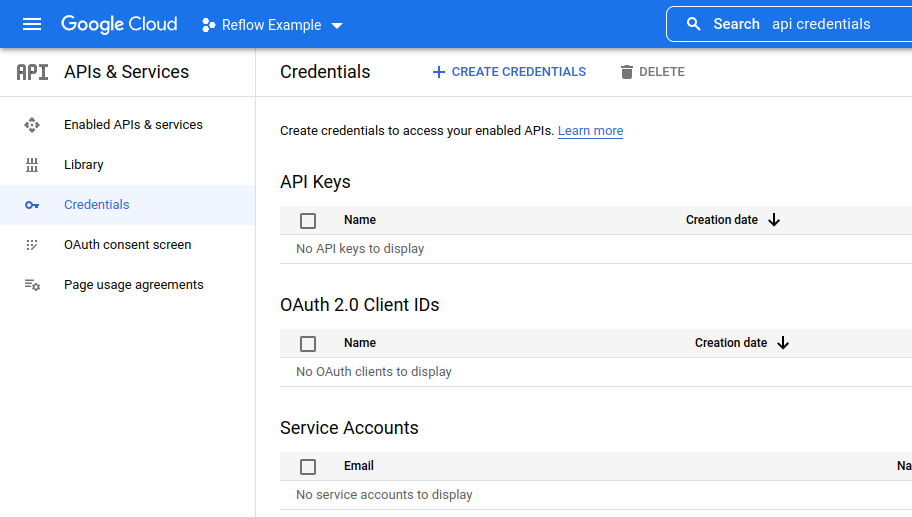Click the Credentials page title
This screenshot has width=912, height=517.
pyautogui.click(x=325, y=72)
